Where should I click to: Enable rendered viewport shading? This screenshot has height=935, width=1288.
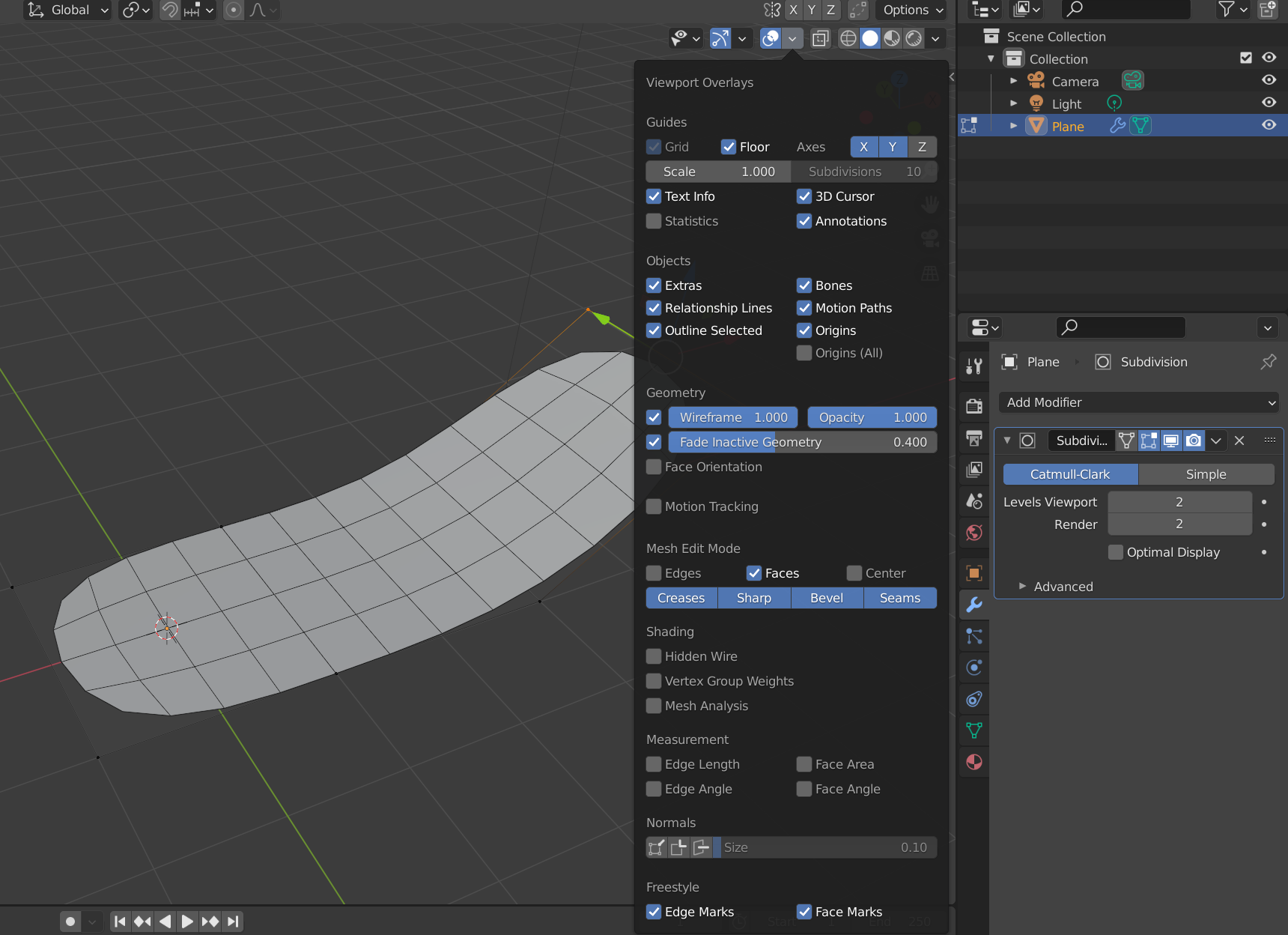[x=914, y=38]
